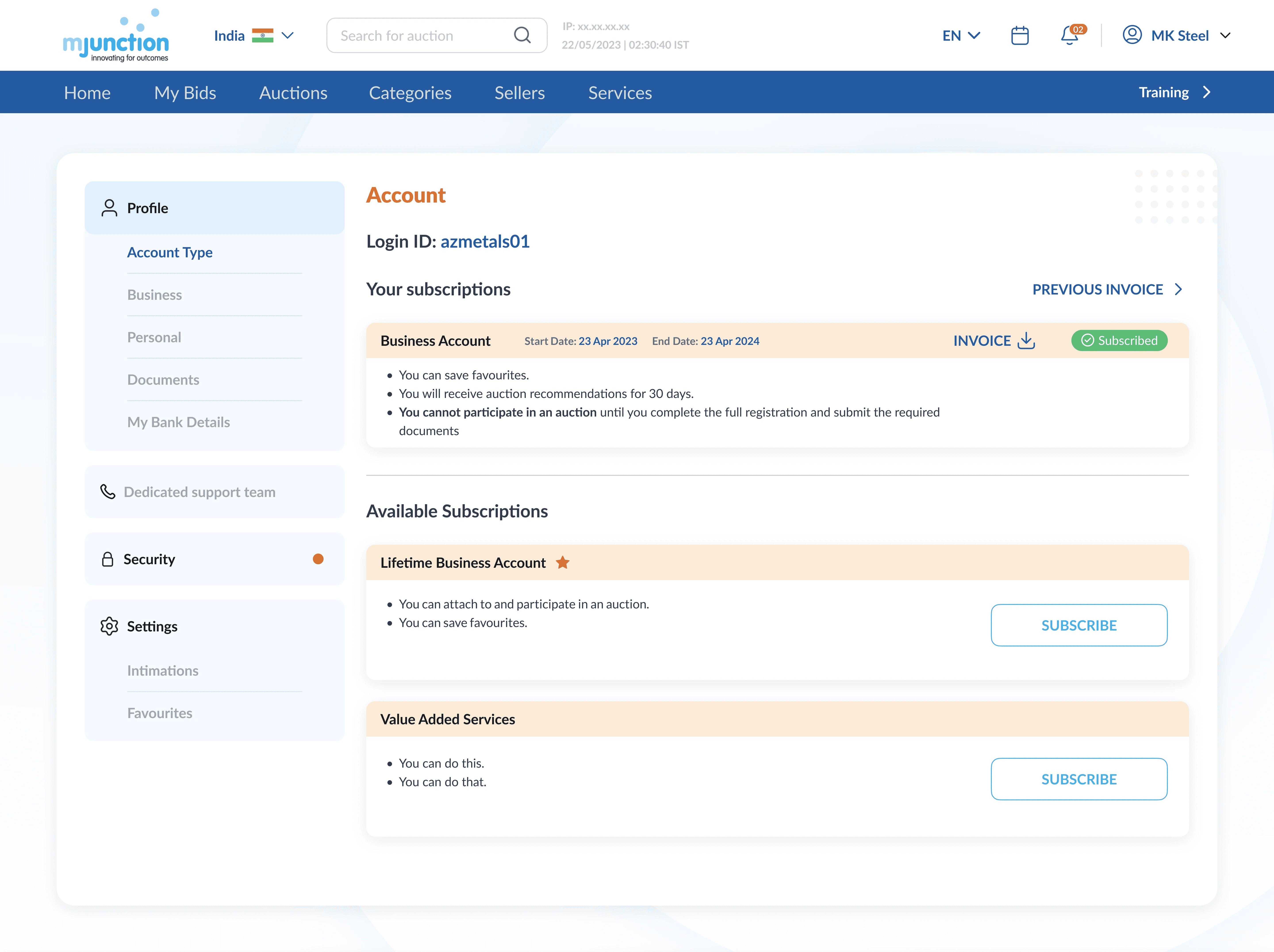Expand the MK Steel account menu chevron

(1226, 36)
